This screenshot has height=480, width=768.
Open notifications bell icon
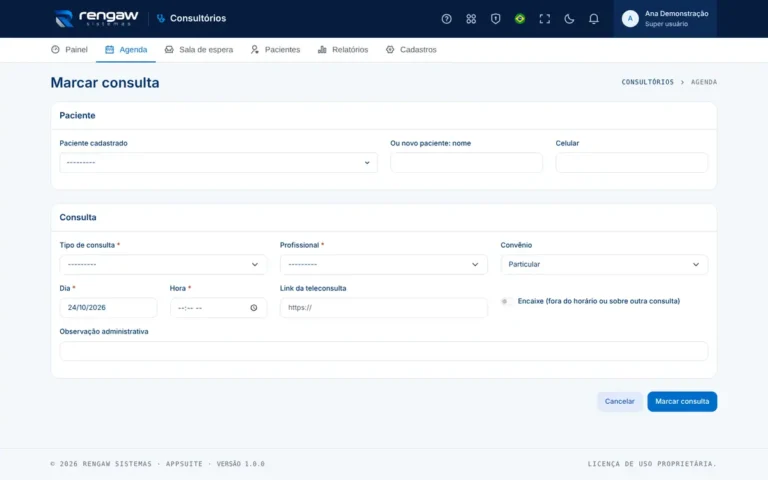click(593, 19)
